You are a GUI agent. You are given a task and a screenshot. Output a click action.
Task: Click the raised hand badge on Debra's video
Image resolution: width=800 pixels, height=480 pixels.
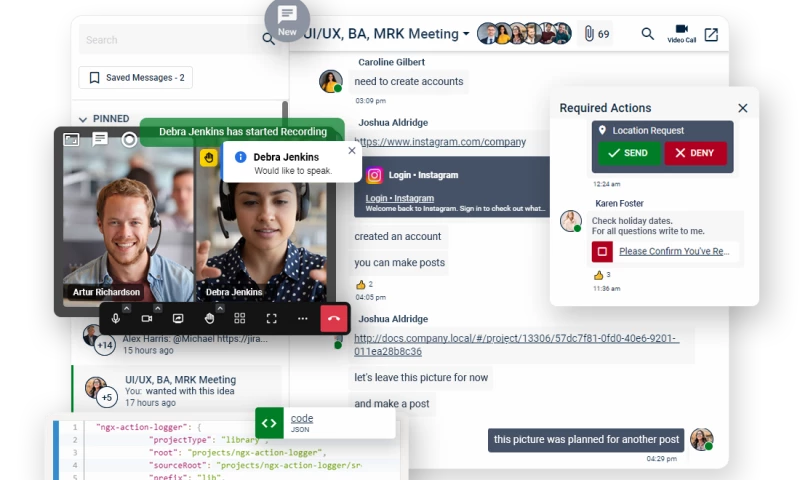coord(208,158)
